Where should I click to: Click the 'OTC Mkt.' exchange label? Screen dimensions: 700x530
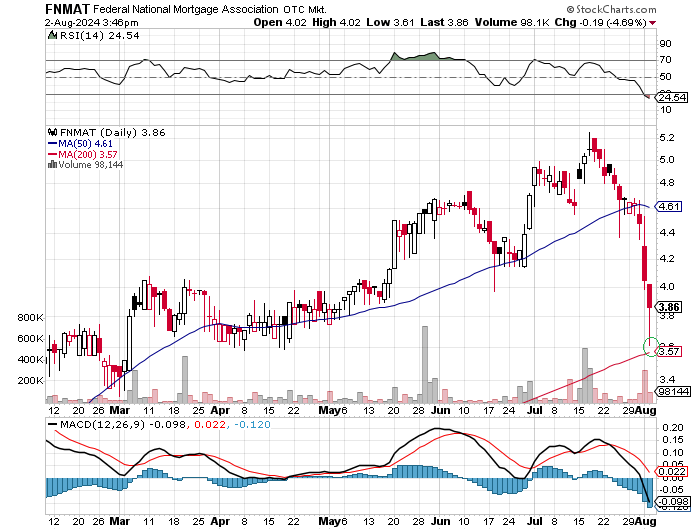[x=304, y=9]
